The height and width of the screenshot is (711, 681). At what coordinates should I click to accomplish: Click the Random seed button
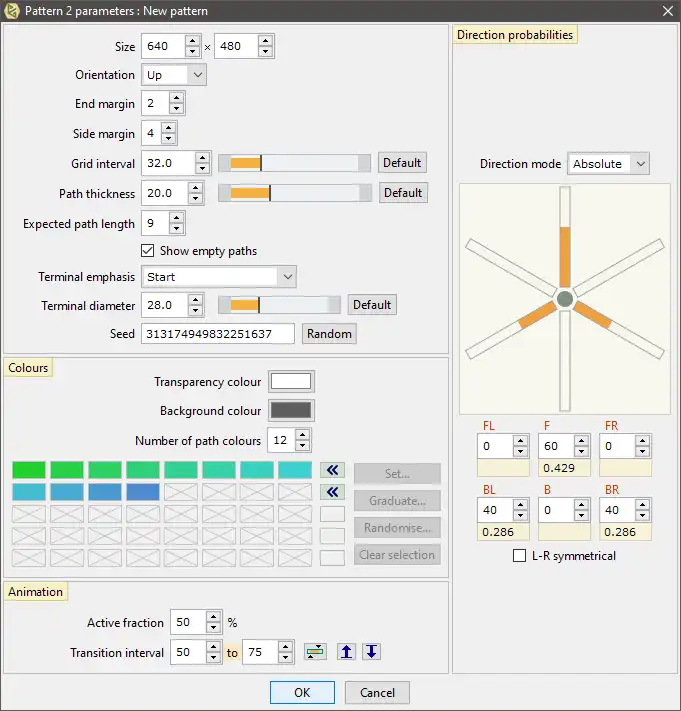[330, 334]
